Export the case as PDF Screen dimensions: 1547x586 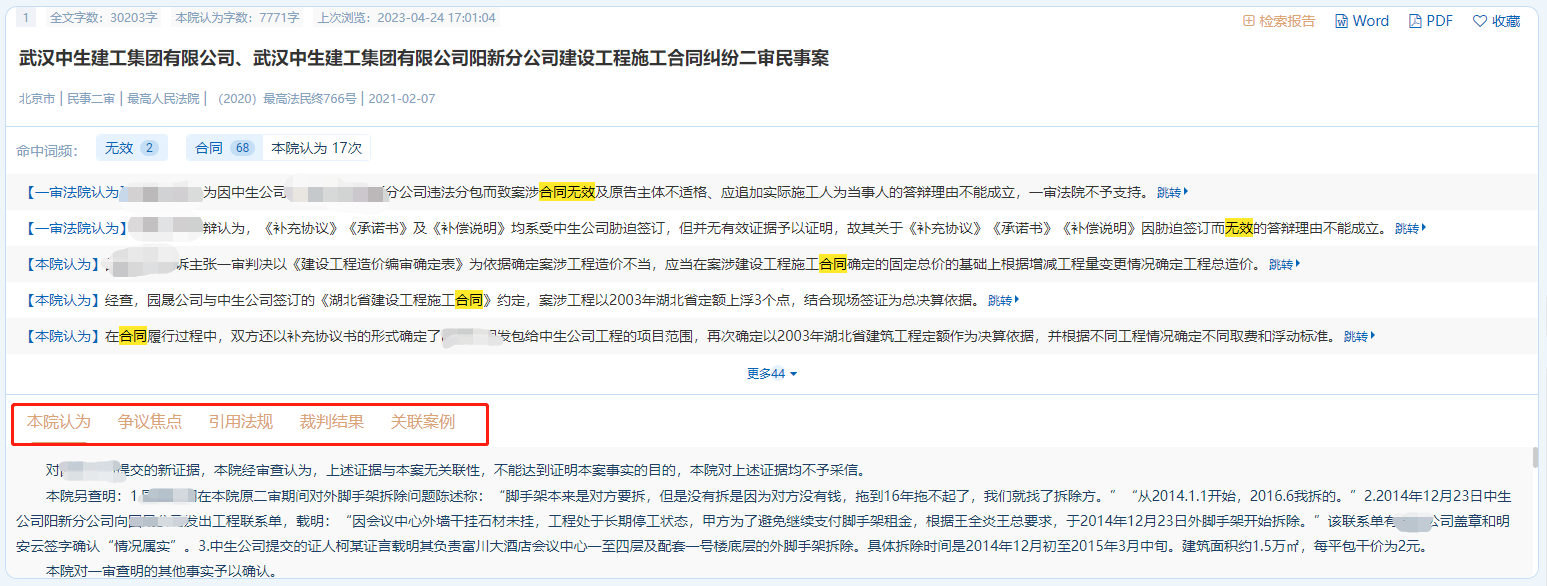1430,21
